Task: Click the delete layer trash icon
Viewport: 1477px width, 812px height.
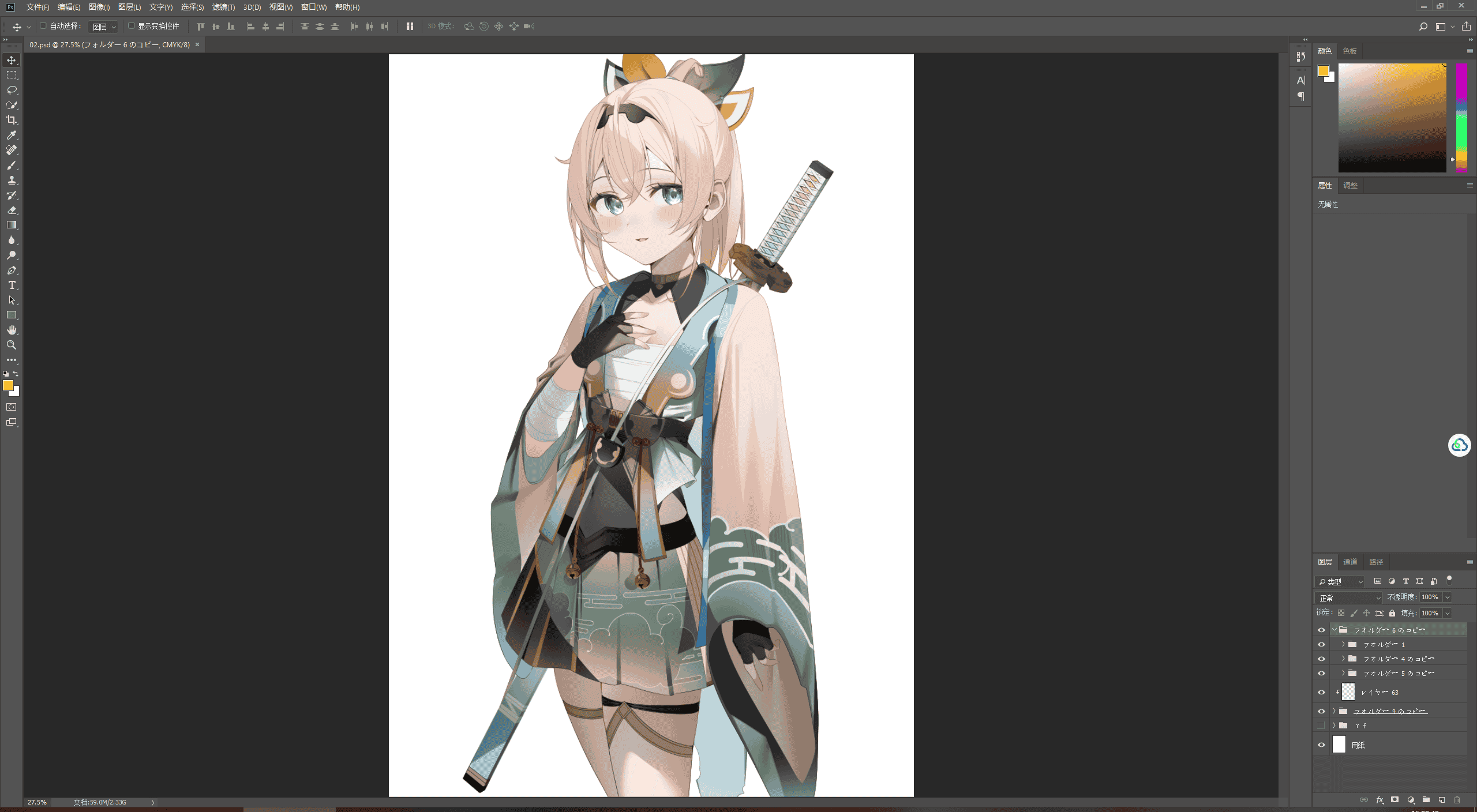Action: [1457, 800]
